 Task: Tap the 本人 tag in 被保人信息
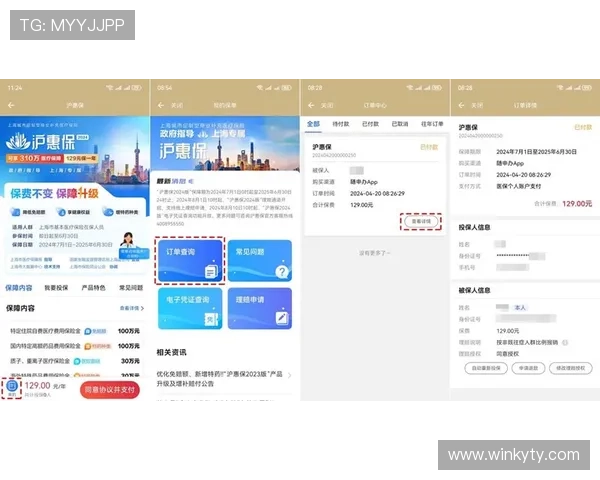[x=520, y=308]
